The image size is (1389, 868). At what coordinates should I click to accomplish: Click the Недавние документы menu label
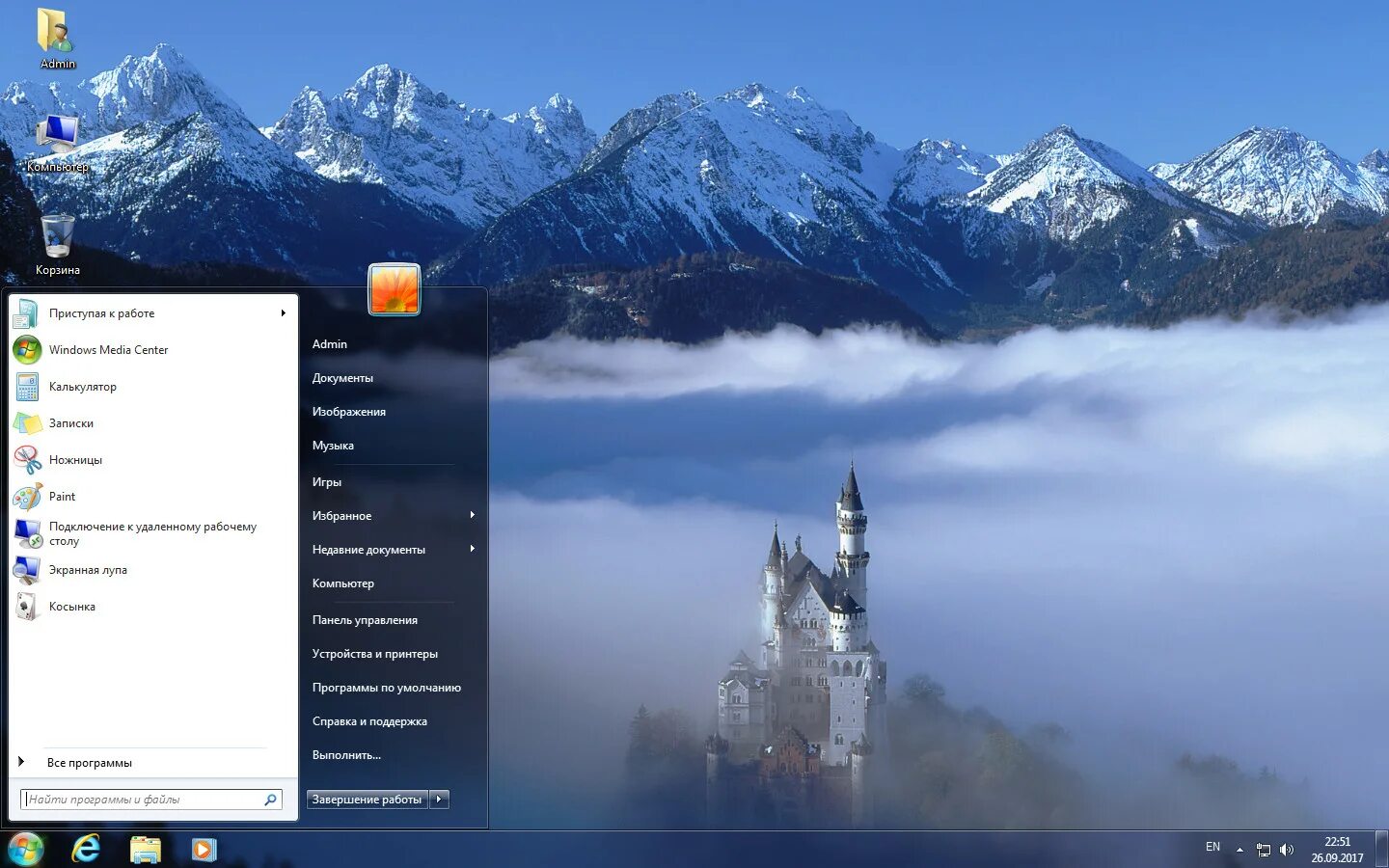[x=368, y=550]
